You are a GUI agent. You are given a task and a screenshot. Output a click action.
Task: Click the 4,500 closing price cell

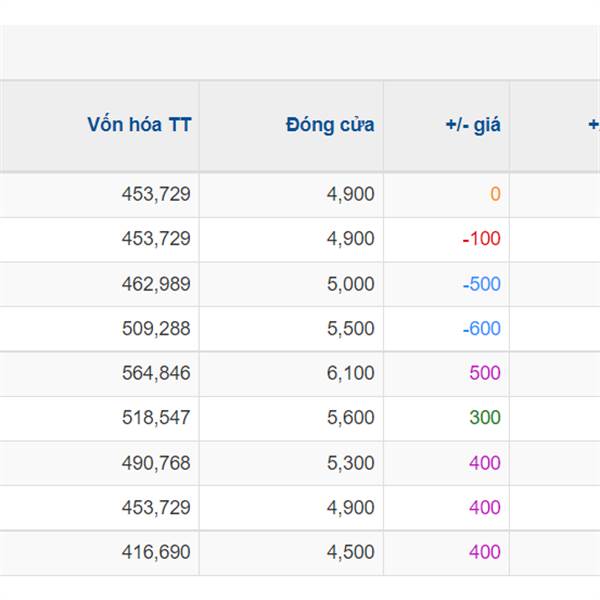click(350, 552)
